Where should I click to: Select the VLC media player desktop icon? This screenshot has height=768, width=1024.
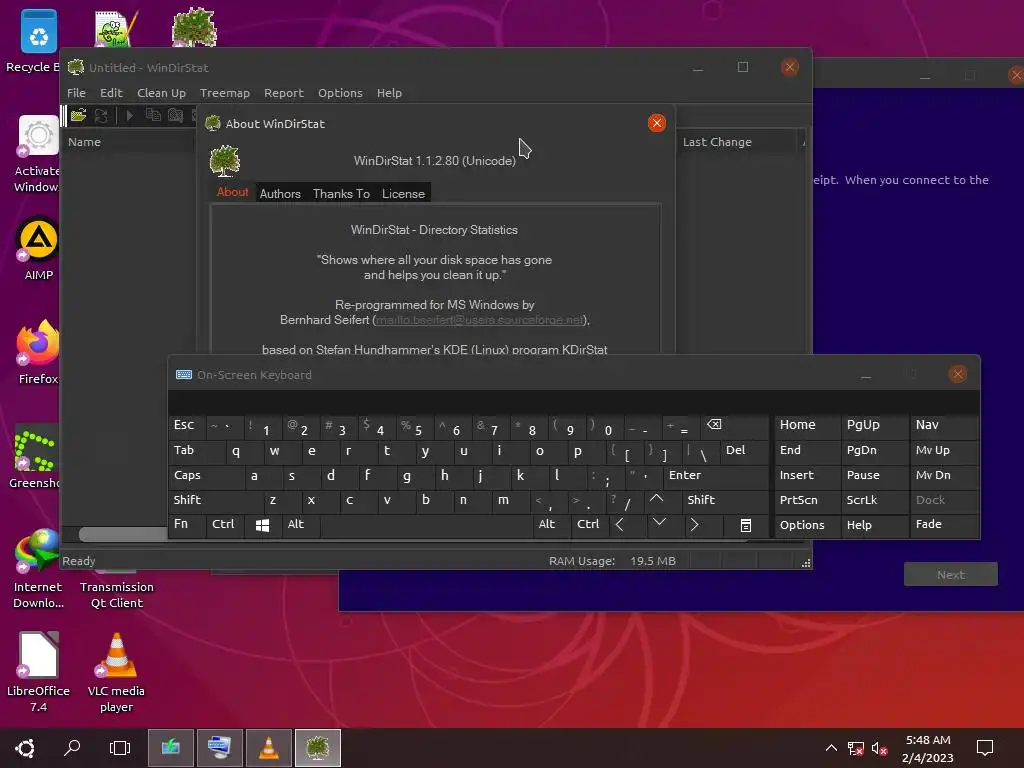coord(116,672)
